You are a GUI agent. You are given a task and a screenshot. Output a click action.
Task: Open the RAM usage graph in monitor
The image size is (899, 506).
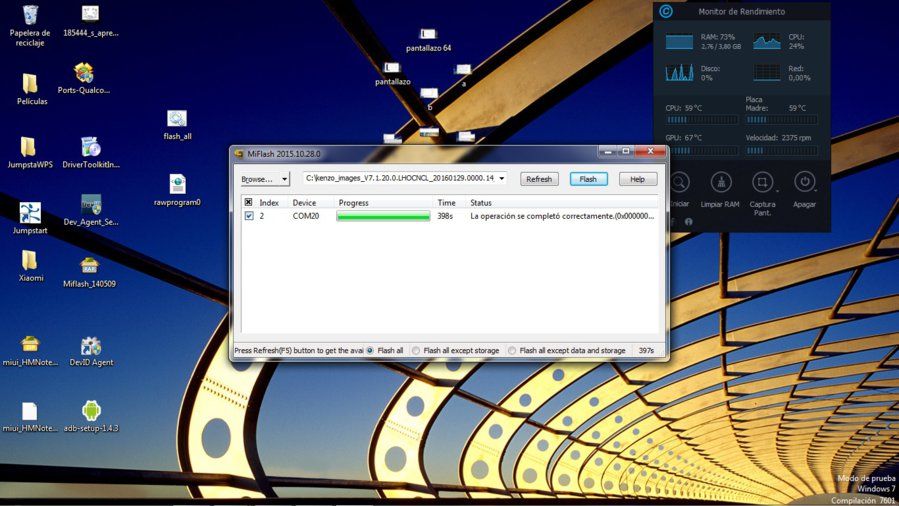pos(679,41)
